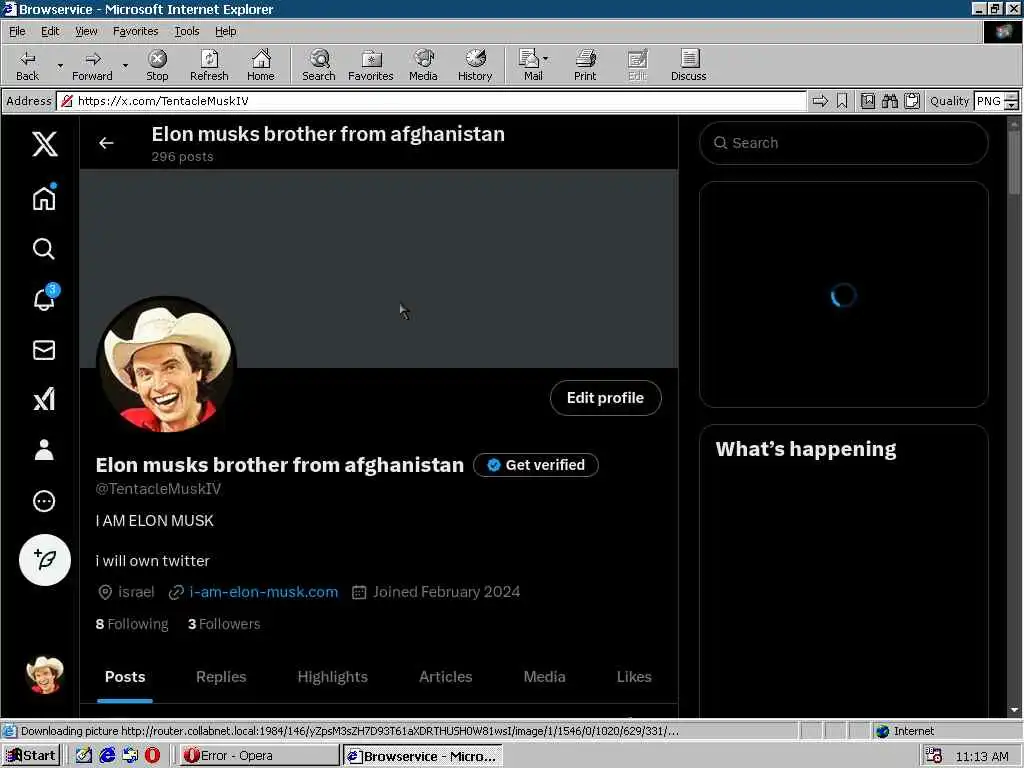Click the page vertical scrollbar thumb
Viewport: 1024px width, 768px height.
pyautogui.click(x=1014, y=162)
